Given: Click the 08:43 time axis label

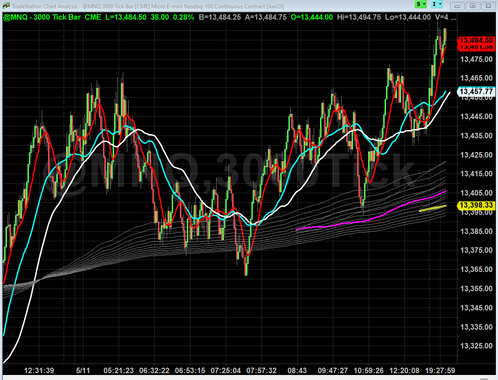Looking at the screenshot, I should click(297, 370).
